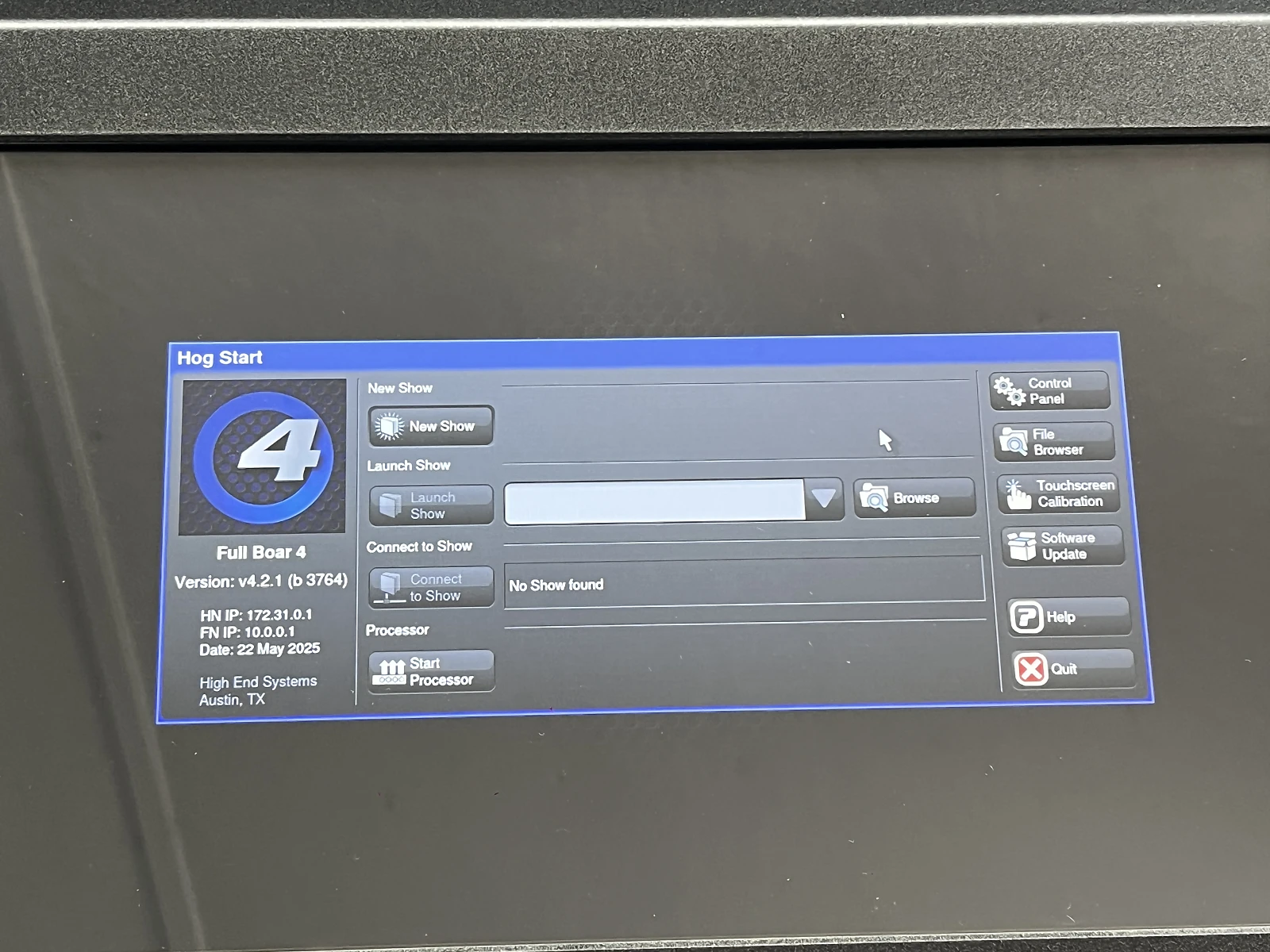The width and height of the screenshot is (1270, 952).
Task: Start Touchscreen Calibration
Action: [1058, 493]
